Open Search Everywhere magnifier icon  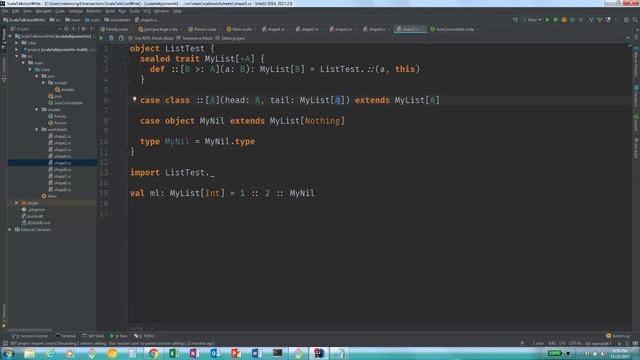[x=635, y=20]
